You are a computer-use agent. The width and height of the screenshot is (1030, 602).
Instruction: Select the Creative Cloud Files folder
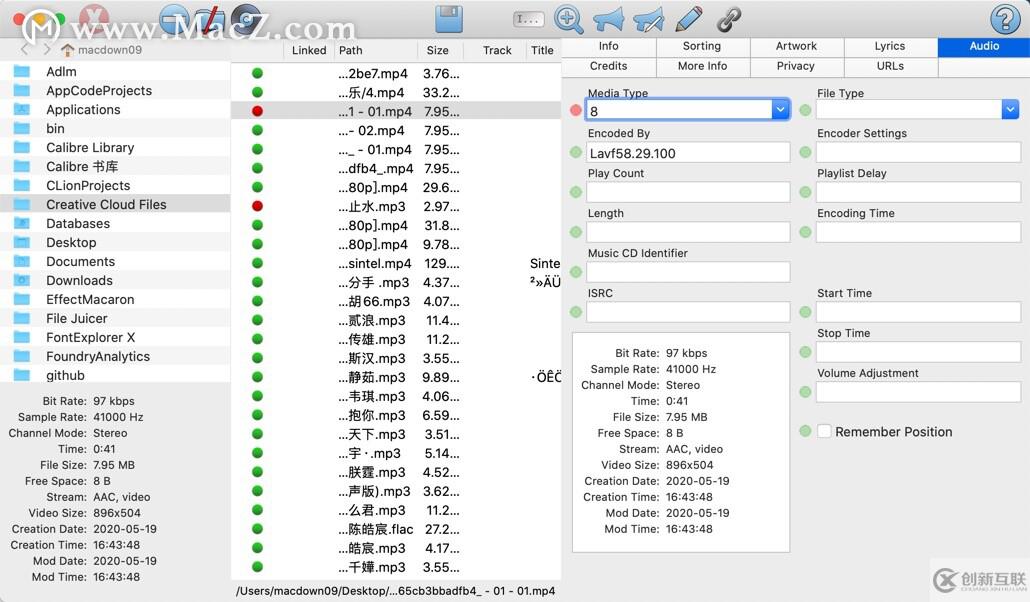click(x=115, y=204)
